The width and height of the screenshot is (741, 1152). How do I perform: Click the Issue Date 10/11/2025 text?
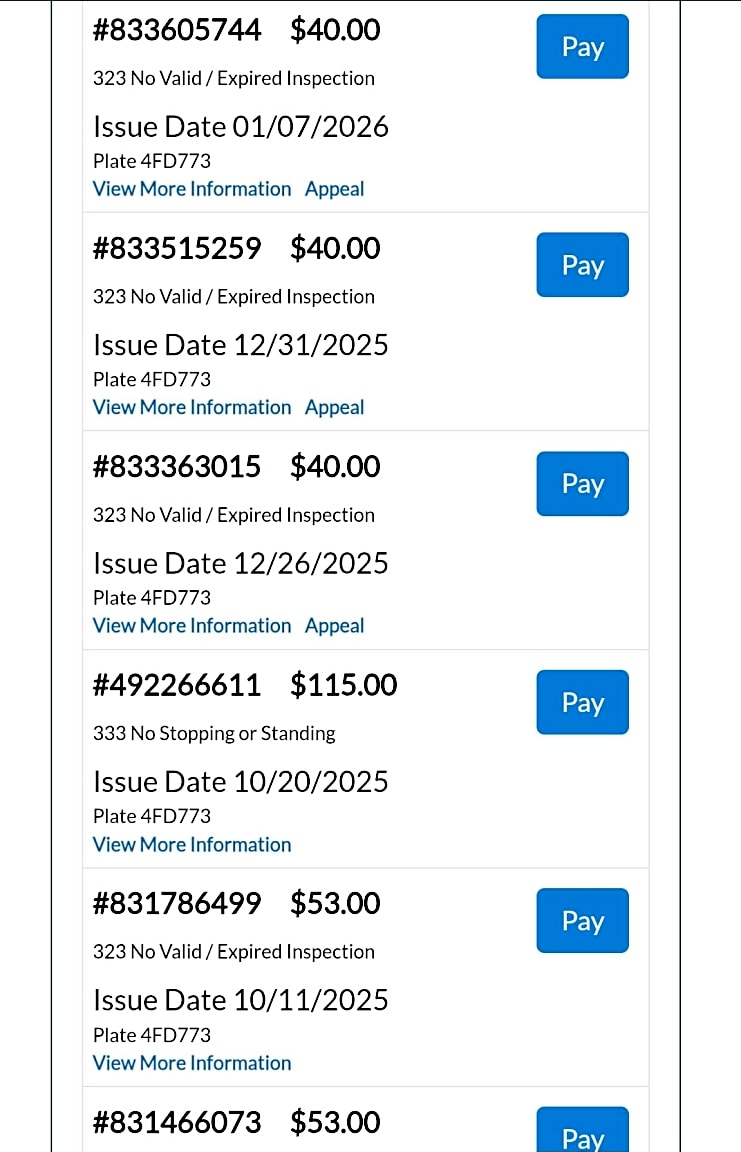241,1000
